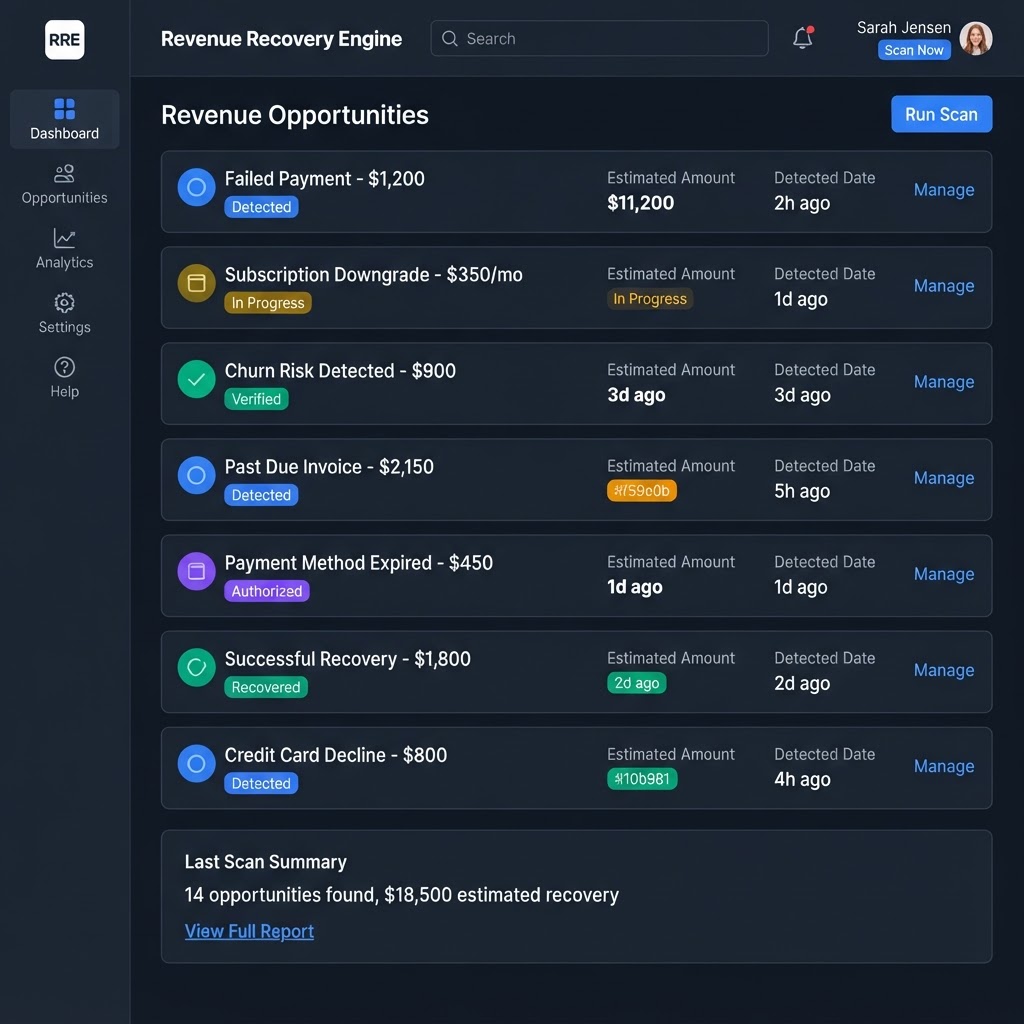
Task: Click the Detected badge under Failed Payment
Action: 261,207
